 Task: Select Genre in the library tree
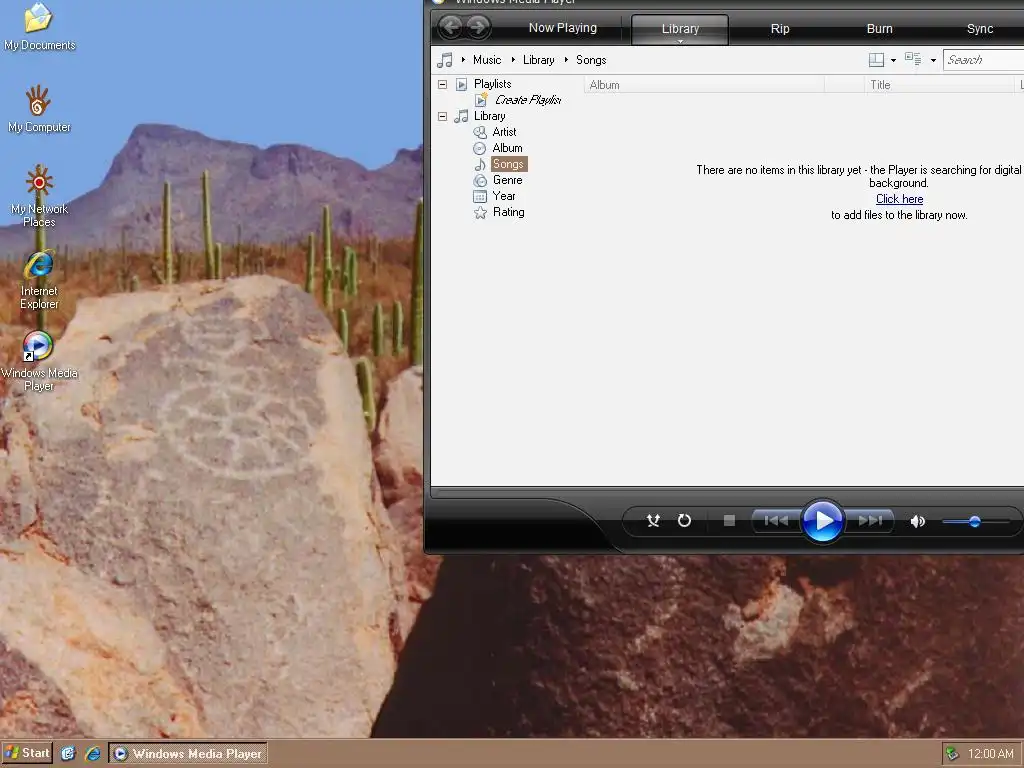(507, 180)
